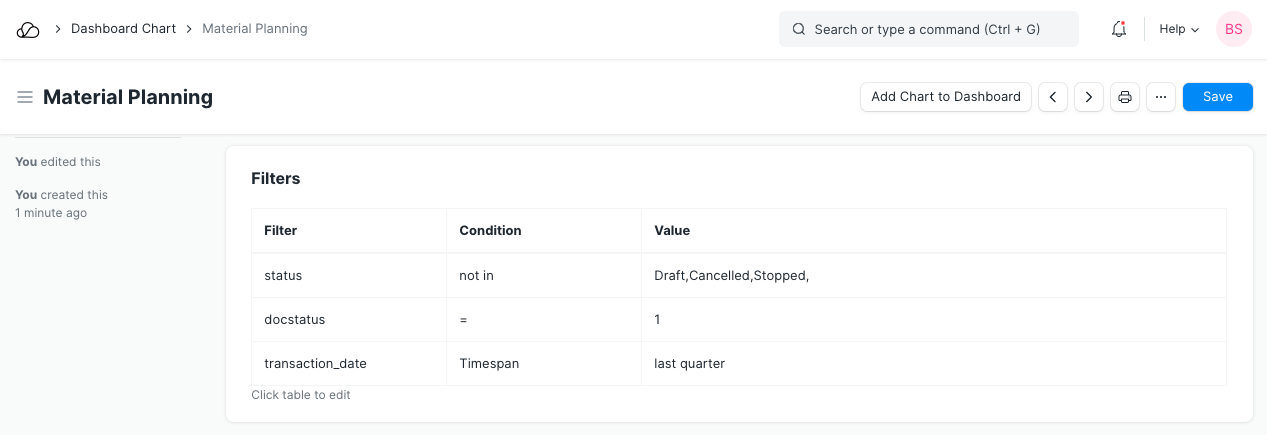This screenshot has width=1267, height=435.
Task: Select the transaction_date filter row
Action: [x=315, y=364]
